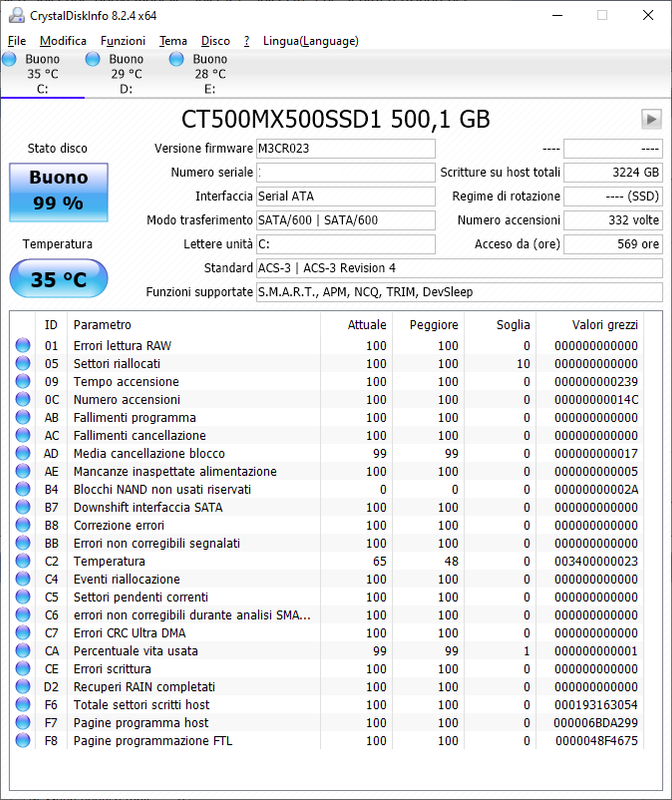This screenshot has height=800, width=672.
Task: Switch to the E: disk at 28 °C
Action: point(210,74)
